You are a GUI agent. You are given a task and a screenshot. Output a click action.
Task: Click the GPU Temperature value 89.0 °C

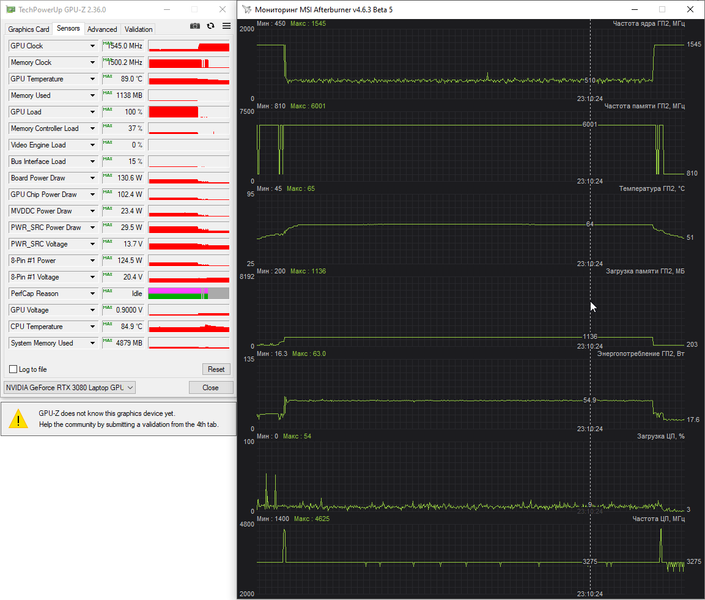[x=123, y=79]
